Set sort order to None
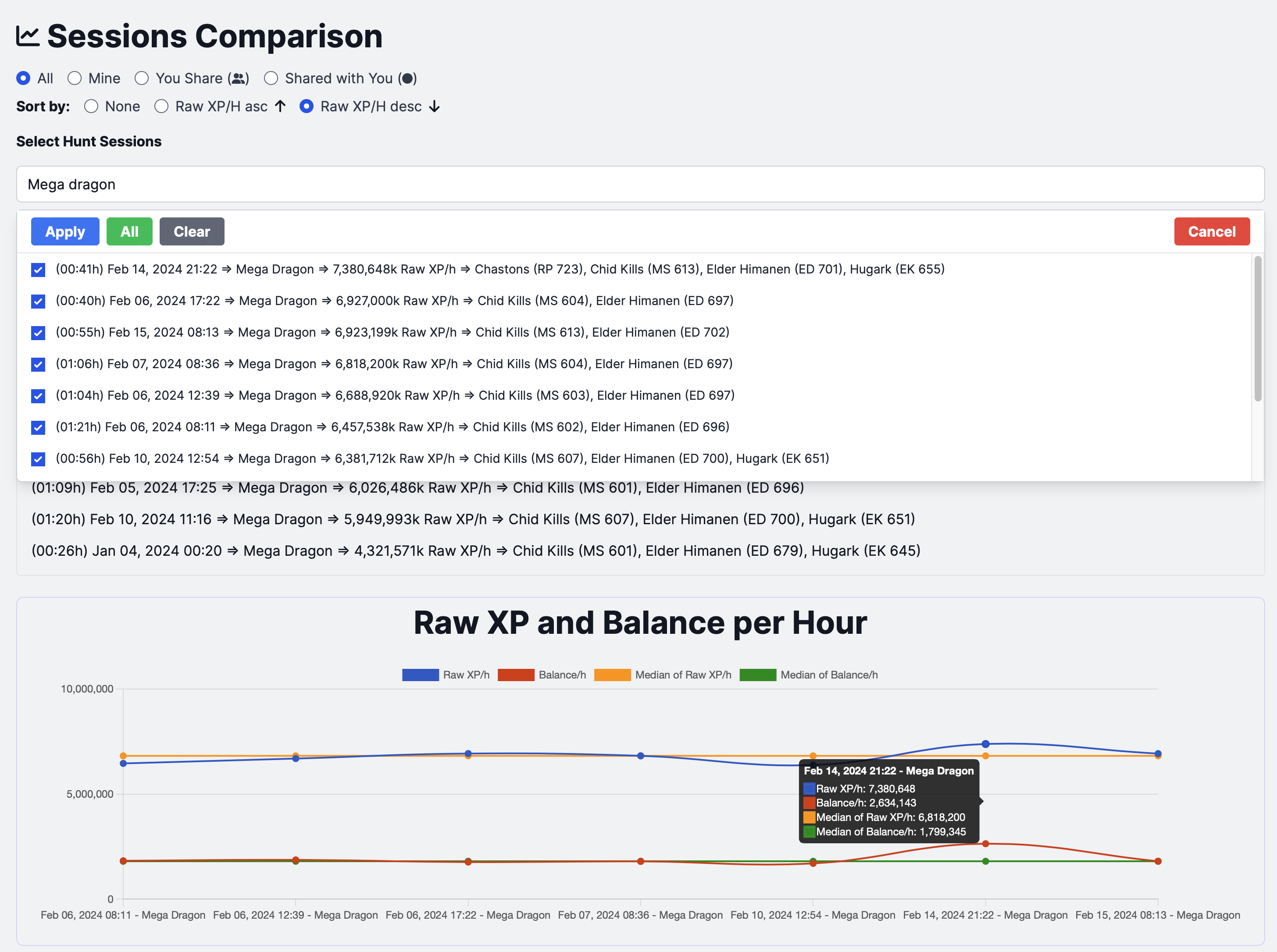 (x=91, y=107)
